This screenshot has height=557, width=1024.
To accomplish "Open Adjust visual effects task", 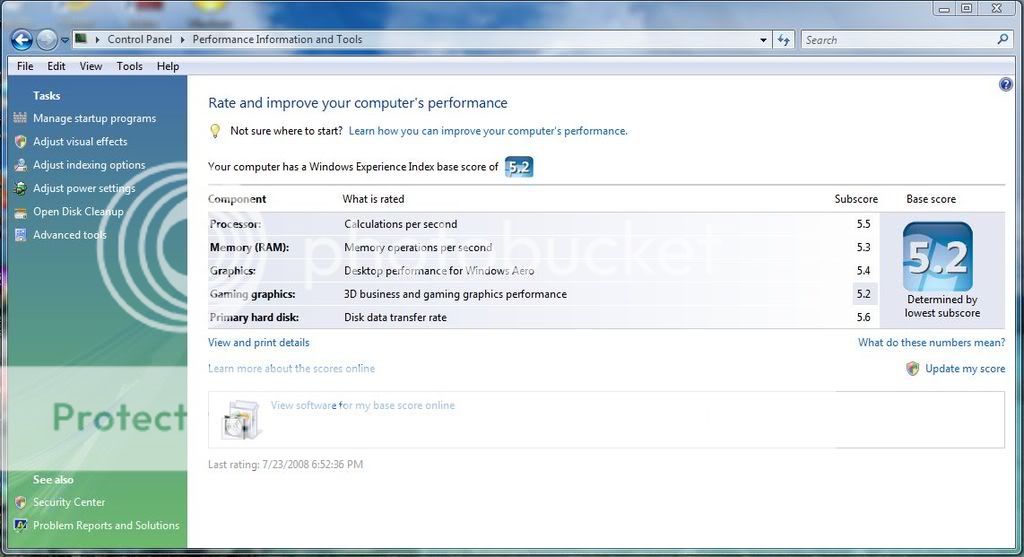I will [x=80, y=142].
